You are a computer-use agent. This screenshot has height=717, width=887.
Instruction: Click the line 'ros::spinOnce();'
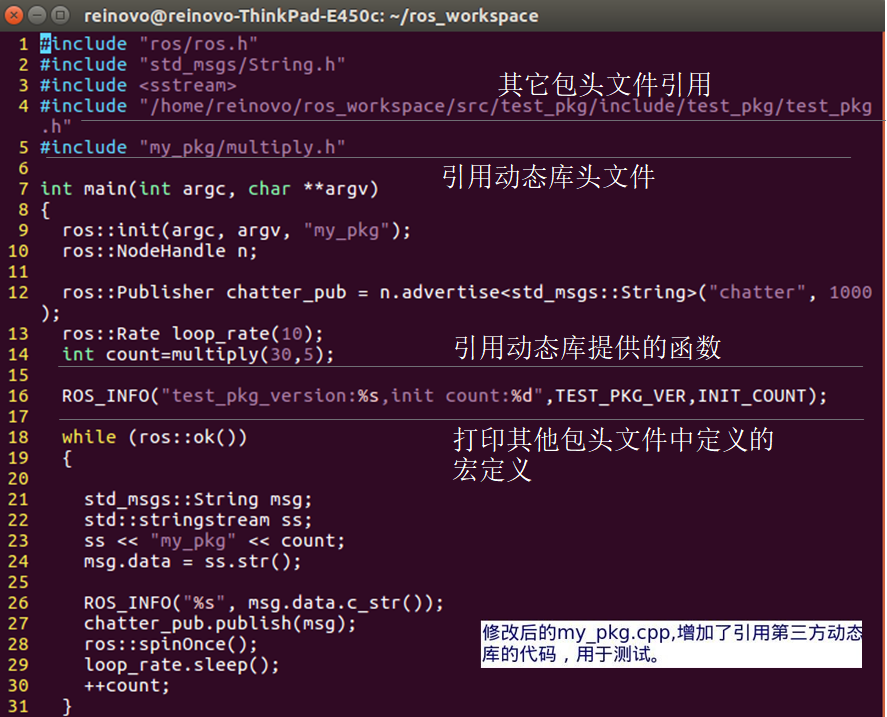(171, 644)
